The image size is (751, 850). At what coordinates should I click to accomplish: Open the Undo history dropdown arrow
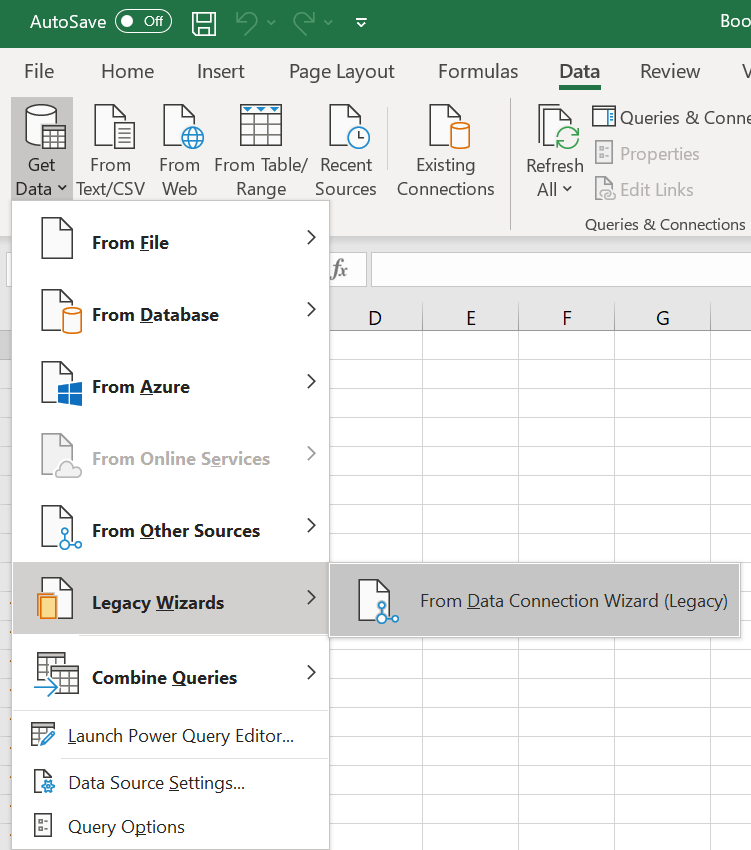click(x=271, y=23)
